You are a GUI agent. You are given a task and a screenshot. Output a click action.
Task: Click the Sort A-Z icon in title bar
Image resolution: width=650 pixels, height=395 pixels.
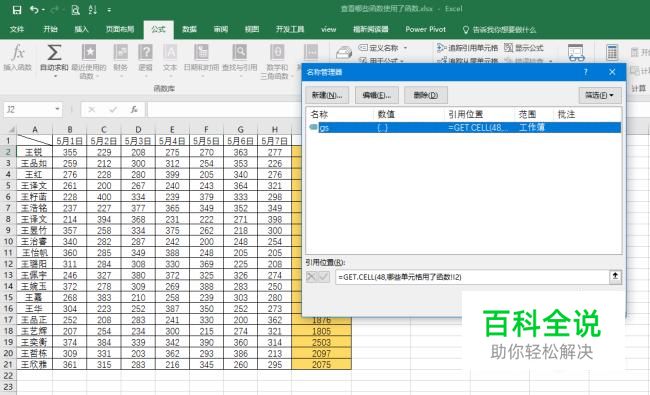[92, 10]
